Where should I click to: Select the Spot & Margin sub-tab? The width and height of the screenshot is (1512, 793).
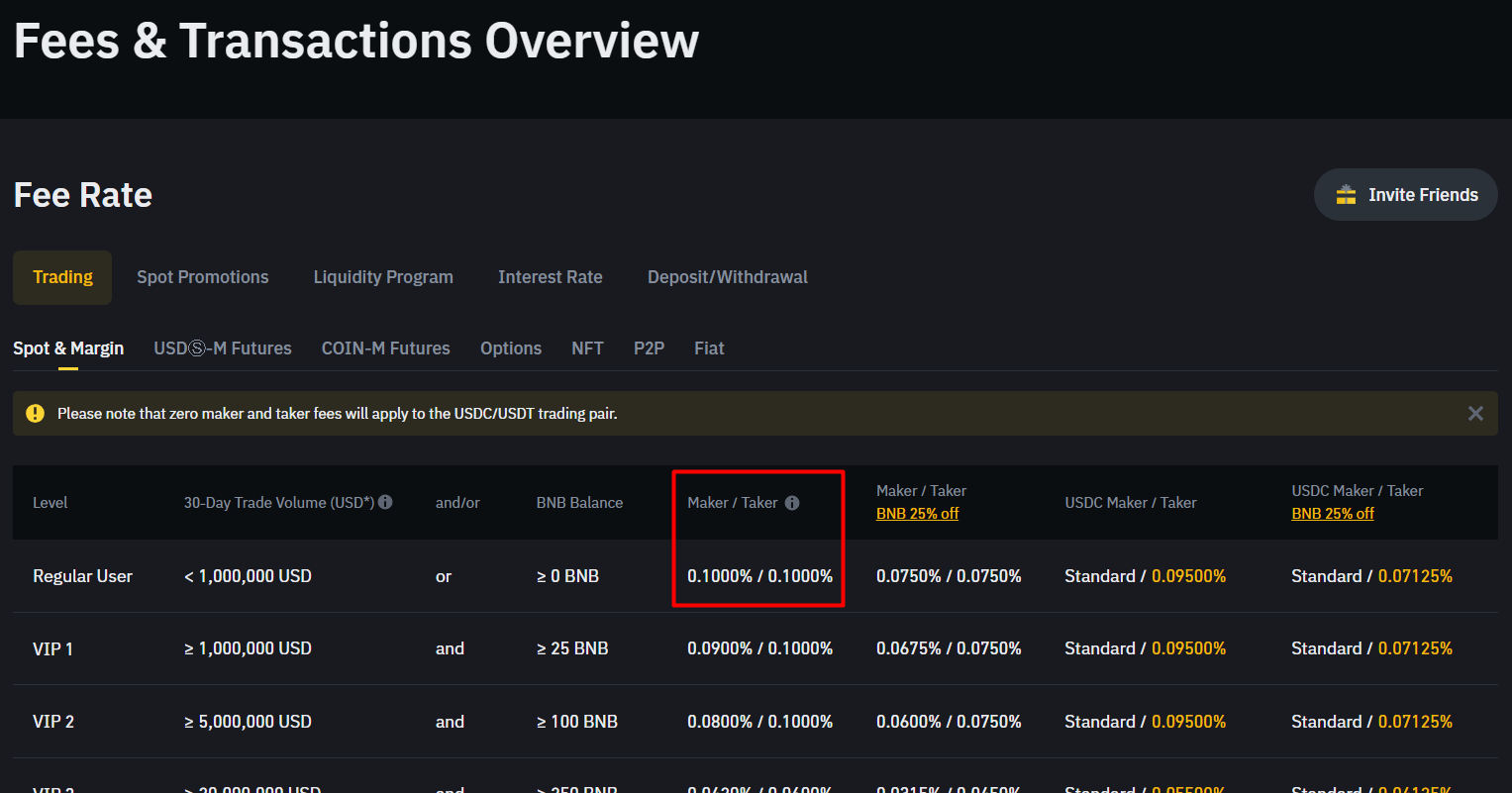point(68,348)
